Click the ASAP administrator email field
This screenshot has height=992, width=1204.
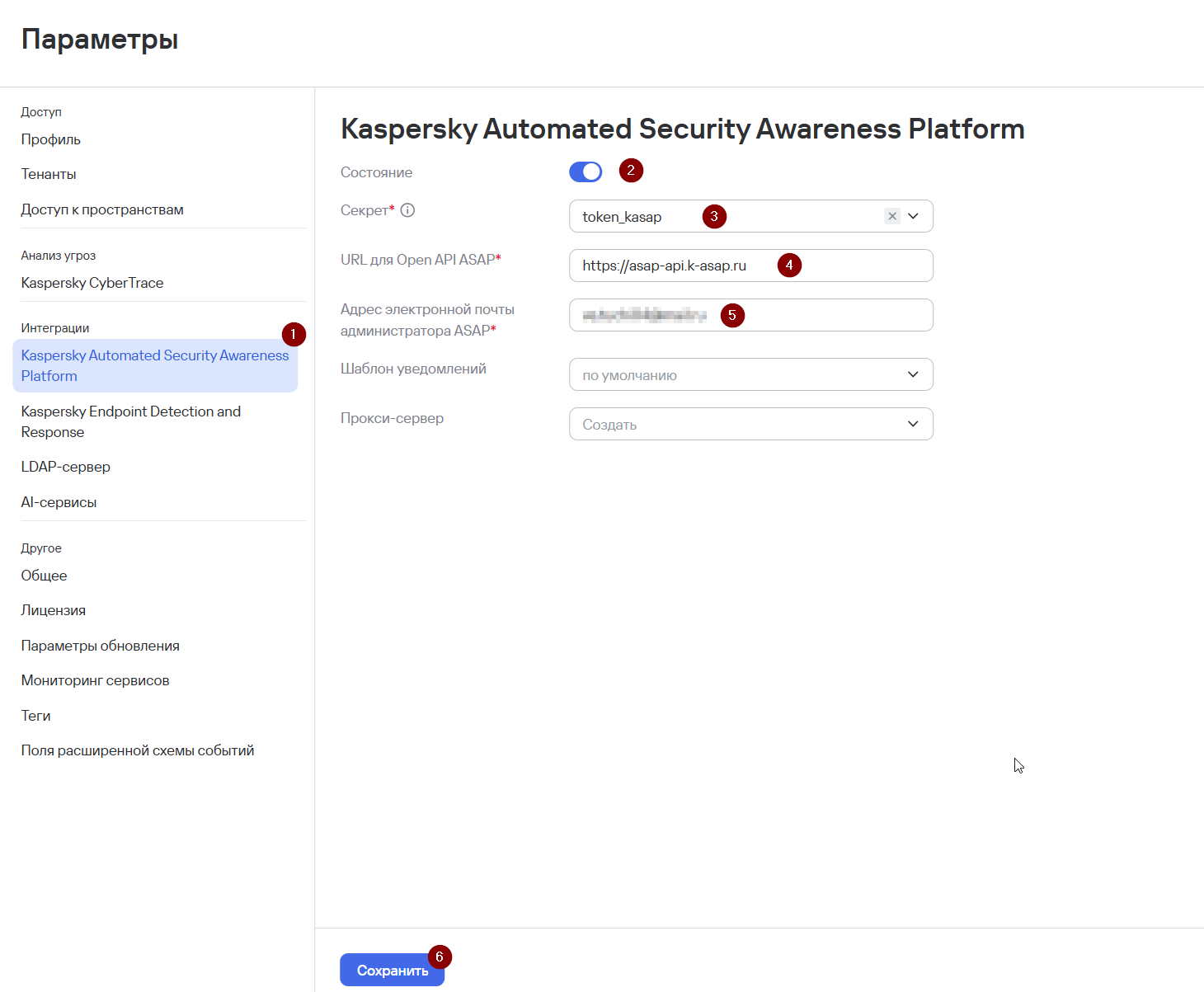point(751,315)
